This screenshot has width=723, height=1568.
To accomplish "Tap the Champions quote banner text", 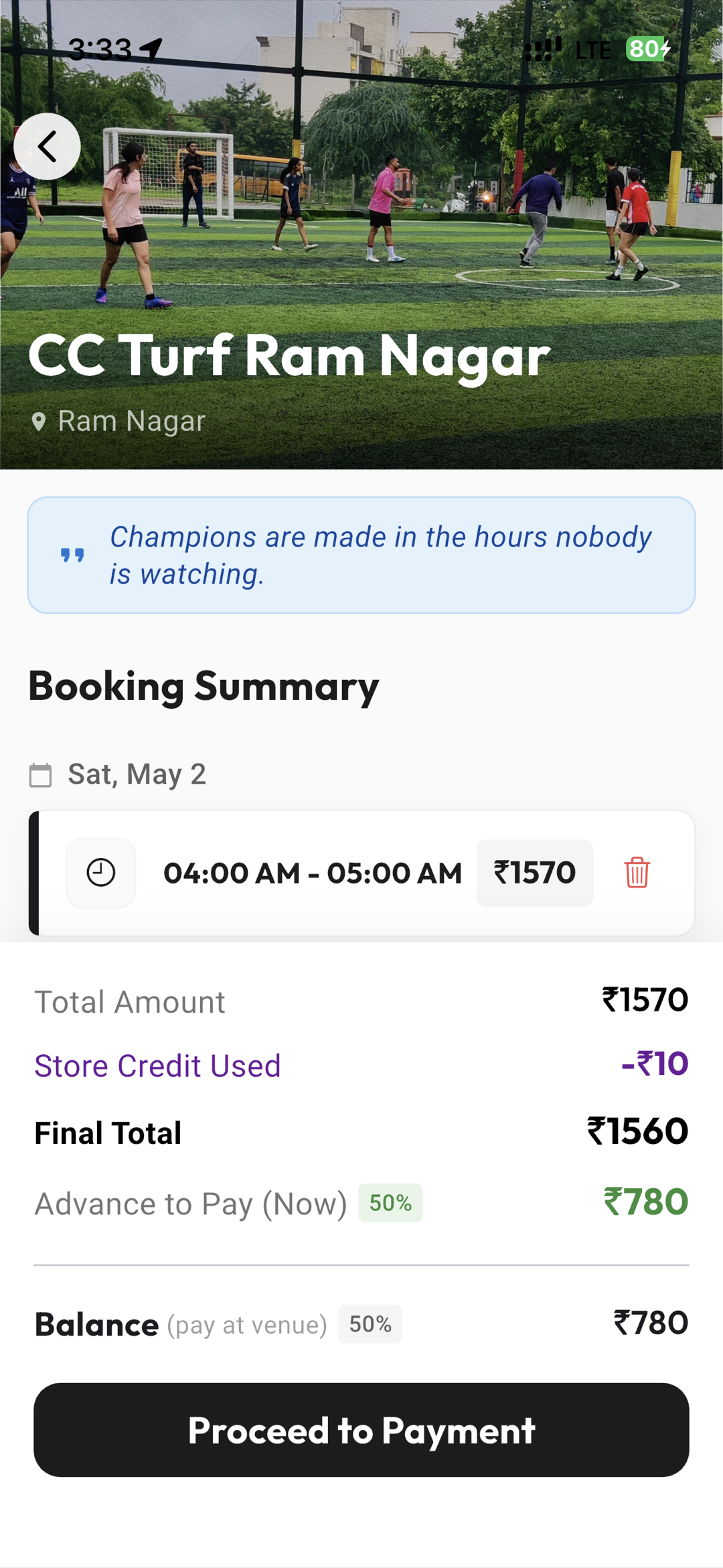I will [x=380, y=555].
